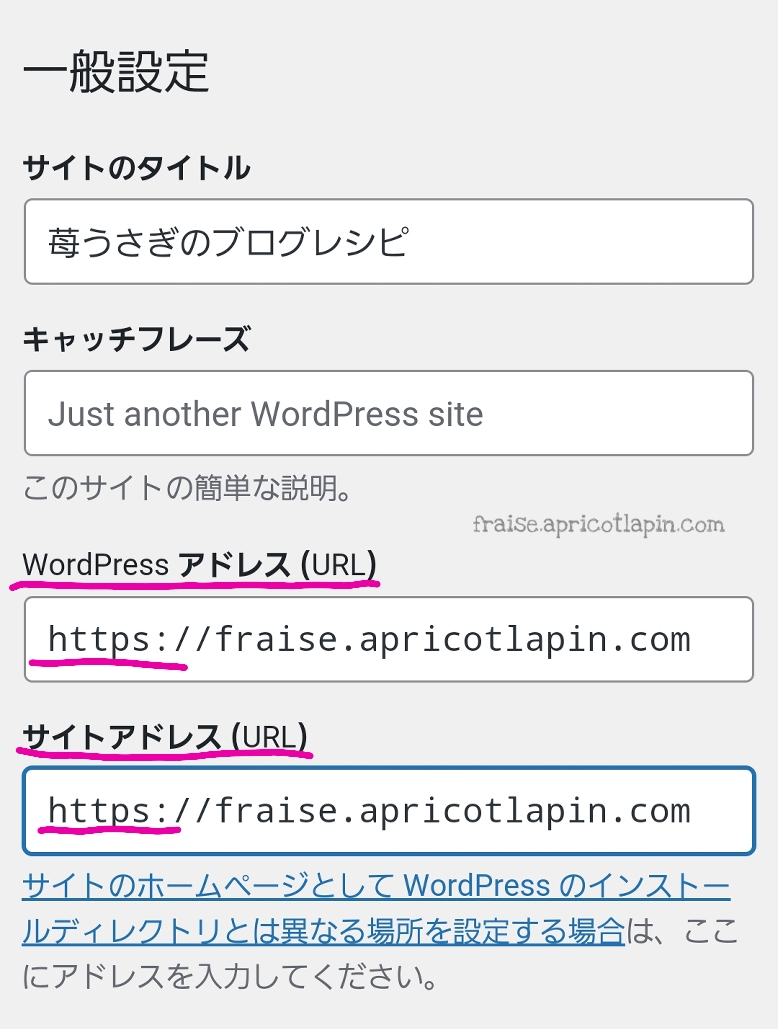Image resolution: width=778 pixels, height=1029 pixels.
Task: Select the サイトアドレス (URL) input field
Action: 388,810
